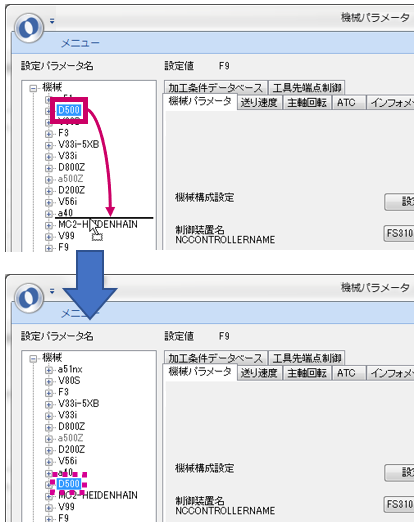Image resolution: width=415 pixels, height=526 pixels.
Task: Open メニュー in the top window
Action: tap(80, 43)
